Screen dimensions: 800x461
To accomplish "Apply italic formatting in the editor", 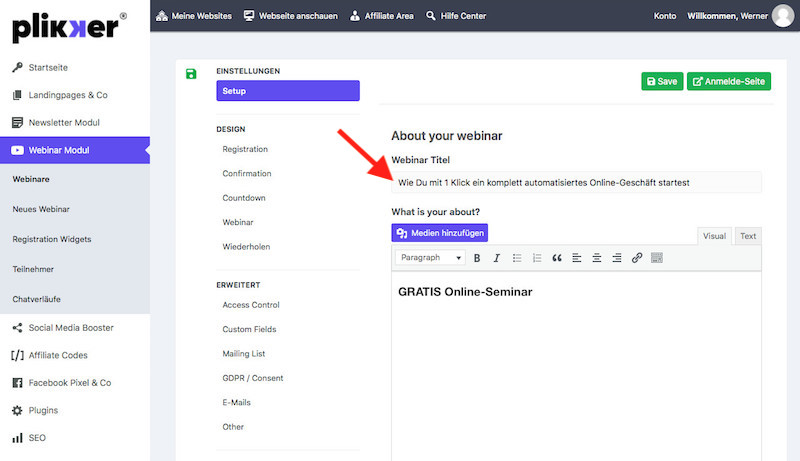I will coord(496,258).
